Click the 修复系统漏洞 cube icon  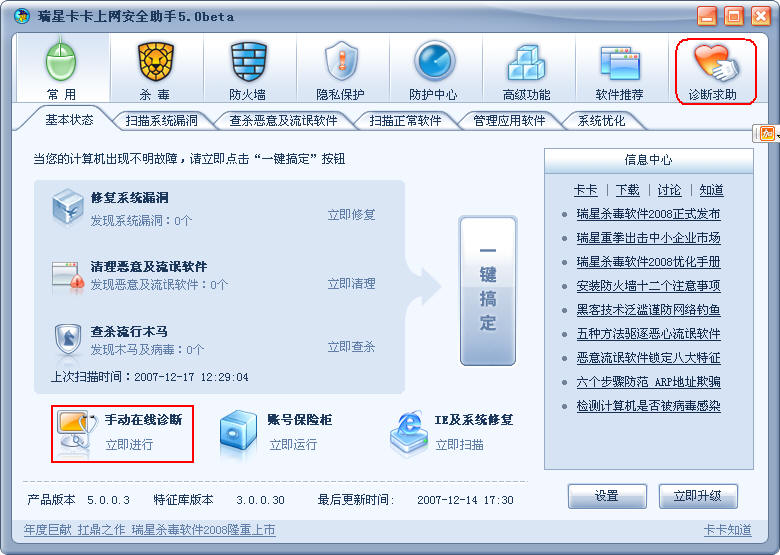[x=67, y=207]
